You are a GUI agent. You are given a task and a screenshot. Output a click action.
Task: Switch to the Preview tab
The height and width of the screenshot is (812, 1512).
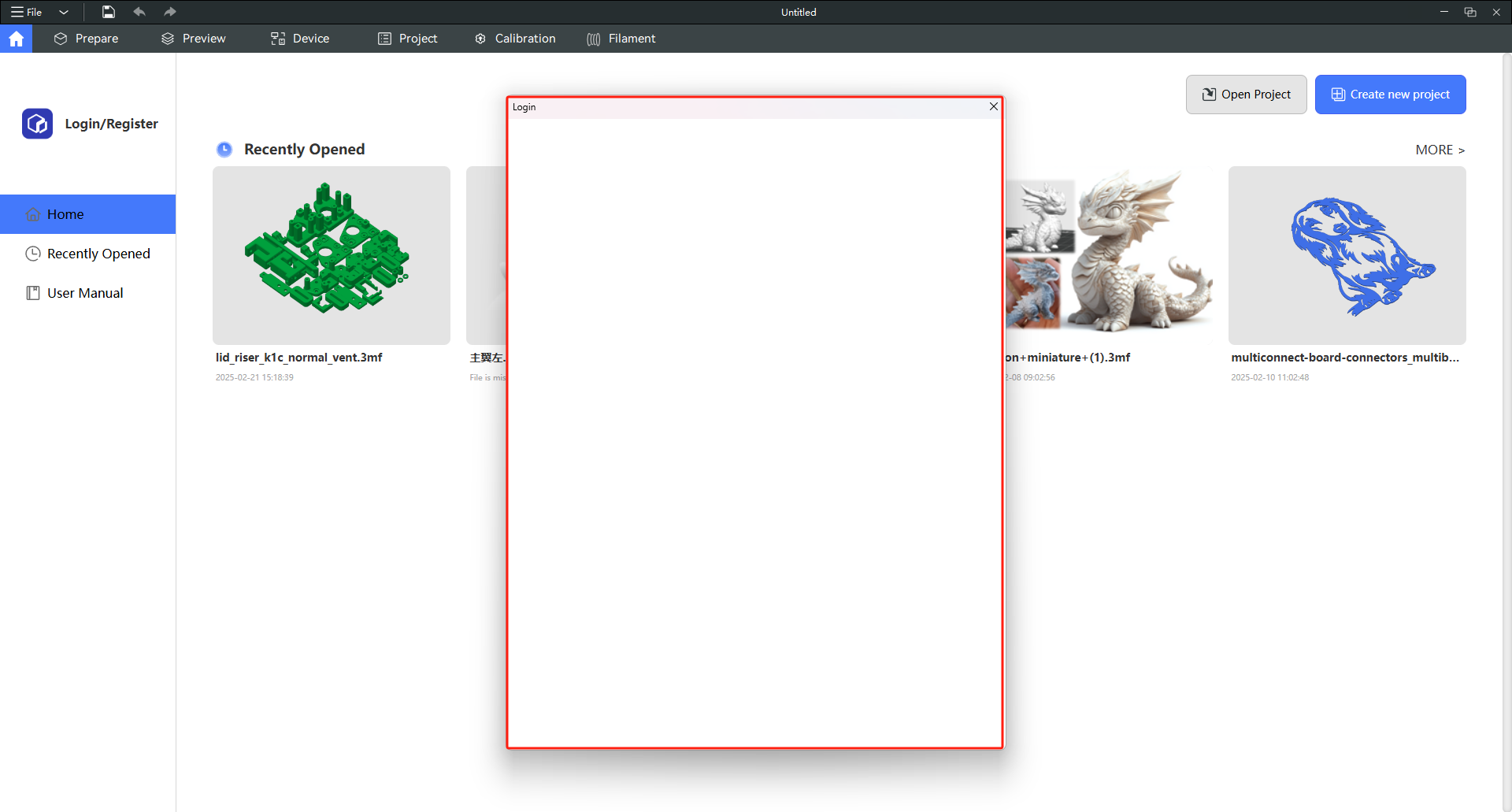coord(193,38)
